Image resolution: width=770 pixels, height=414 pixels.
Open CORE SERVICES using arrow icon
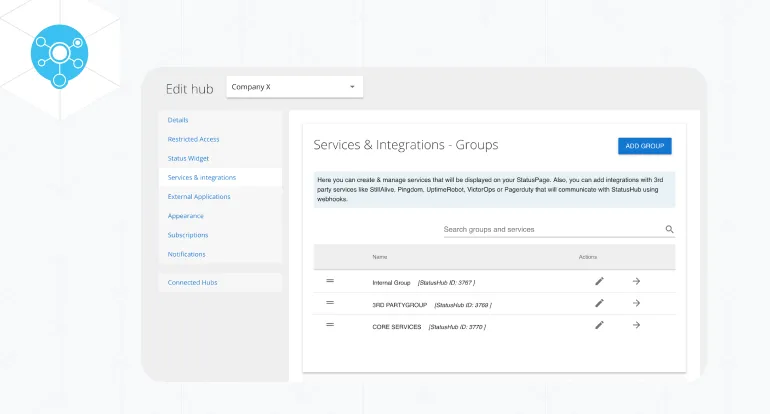636,325
